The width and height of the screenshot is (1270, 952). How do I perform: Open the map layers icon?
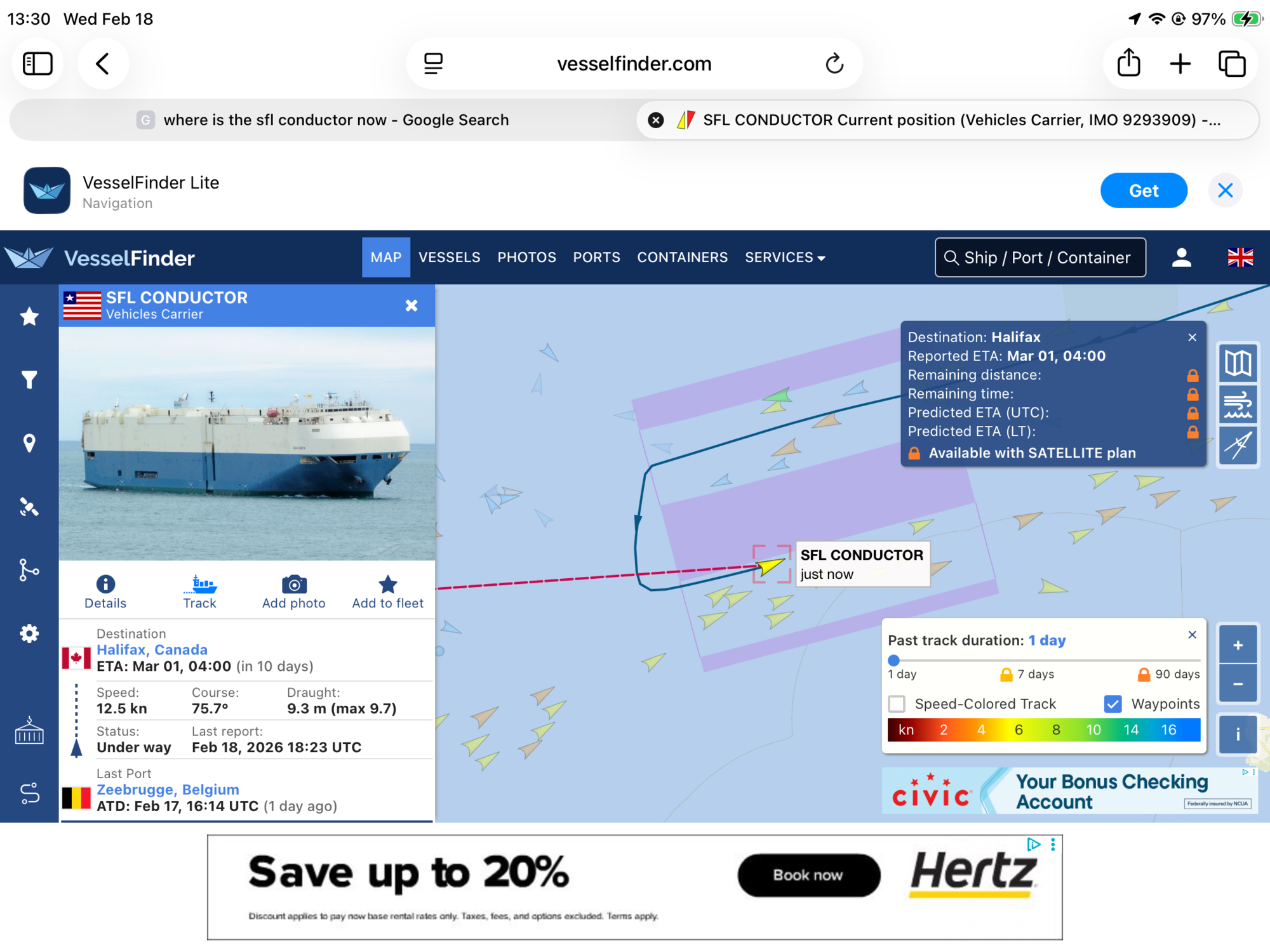pyautogui.click(x=1238, y=364)
